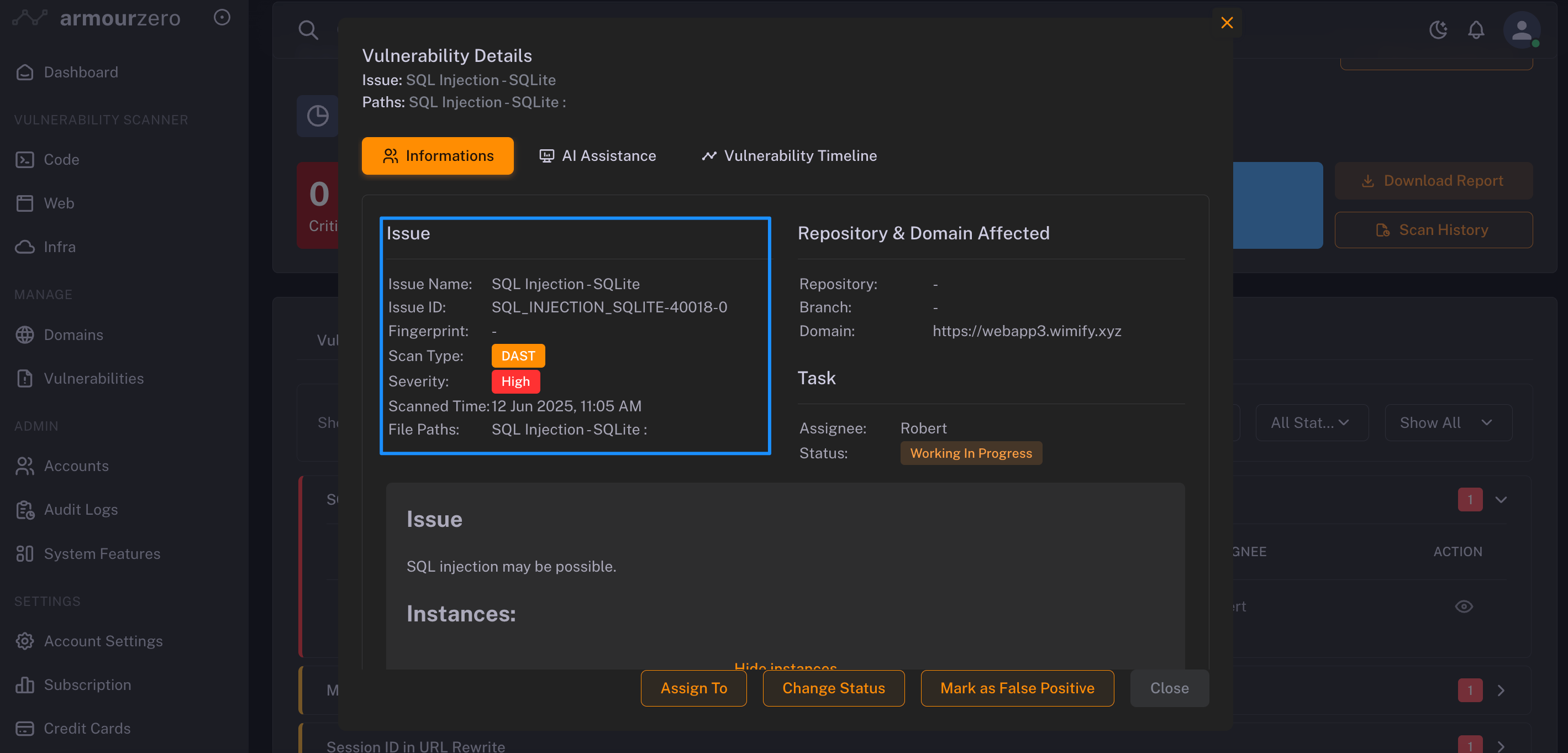The height and width of the screenshot is (753, 1568).
Task: Open Code scanner sidebar item
Action: 61,160
